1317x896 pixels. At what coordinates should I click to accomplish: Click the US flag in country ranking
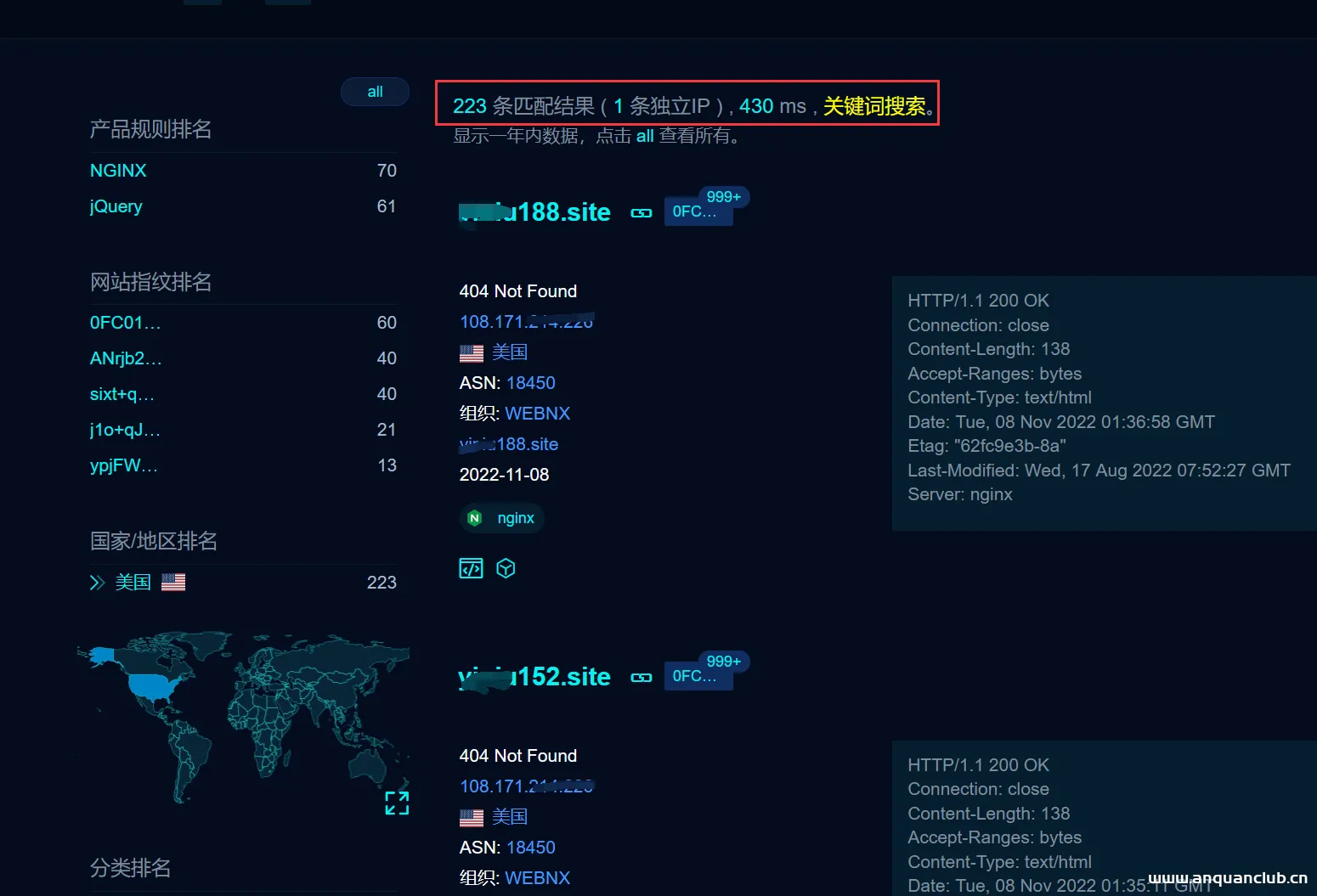click(173, 582)
